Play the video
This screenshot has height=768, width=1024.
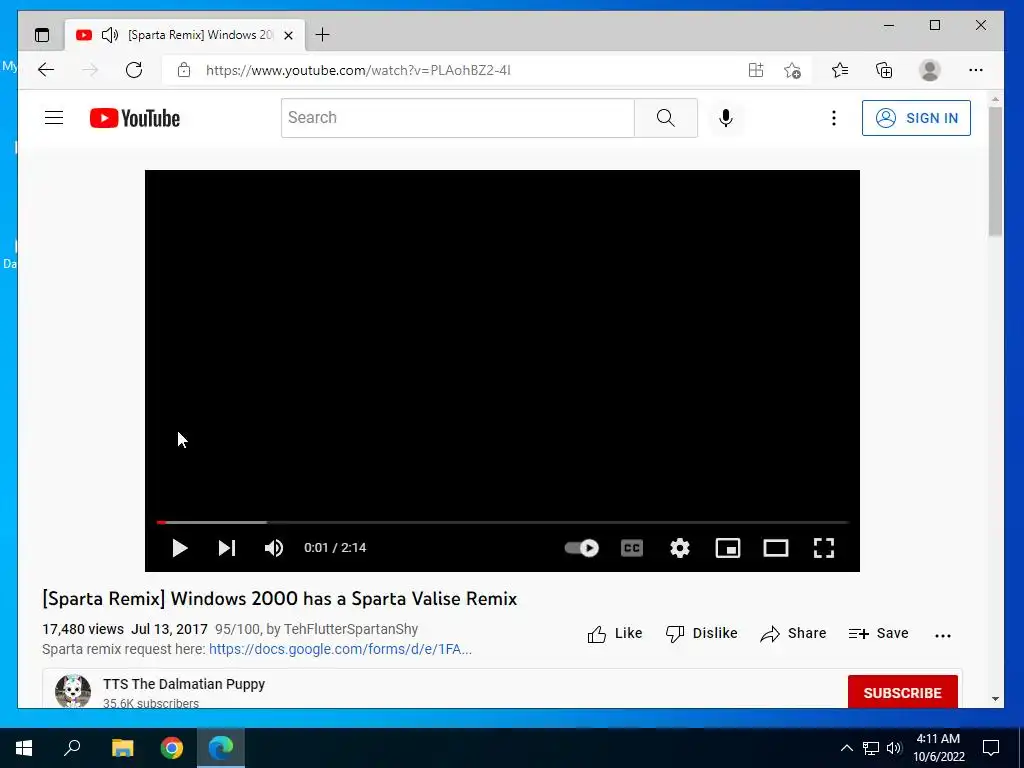180,548
